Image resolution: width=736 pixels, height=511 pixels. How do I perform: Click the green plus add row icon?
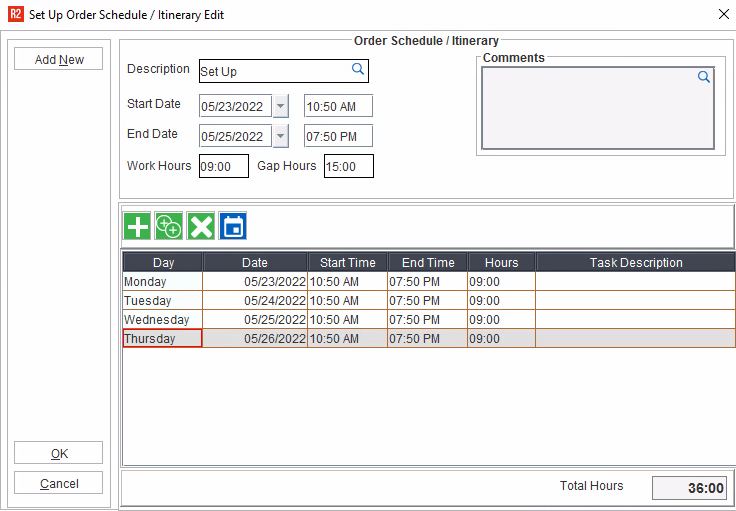click(137, 226)
